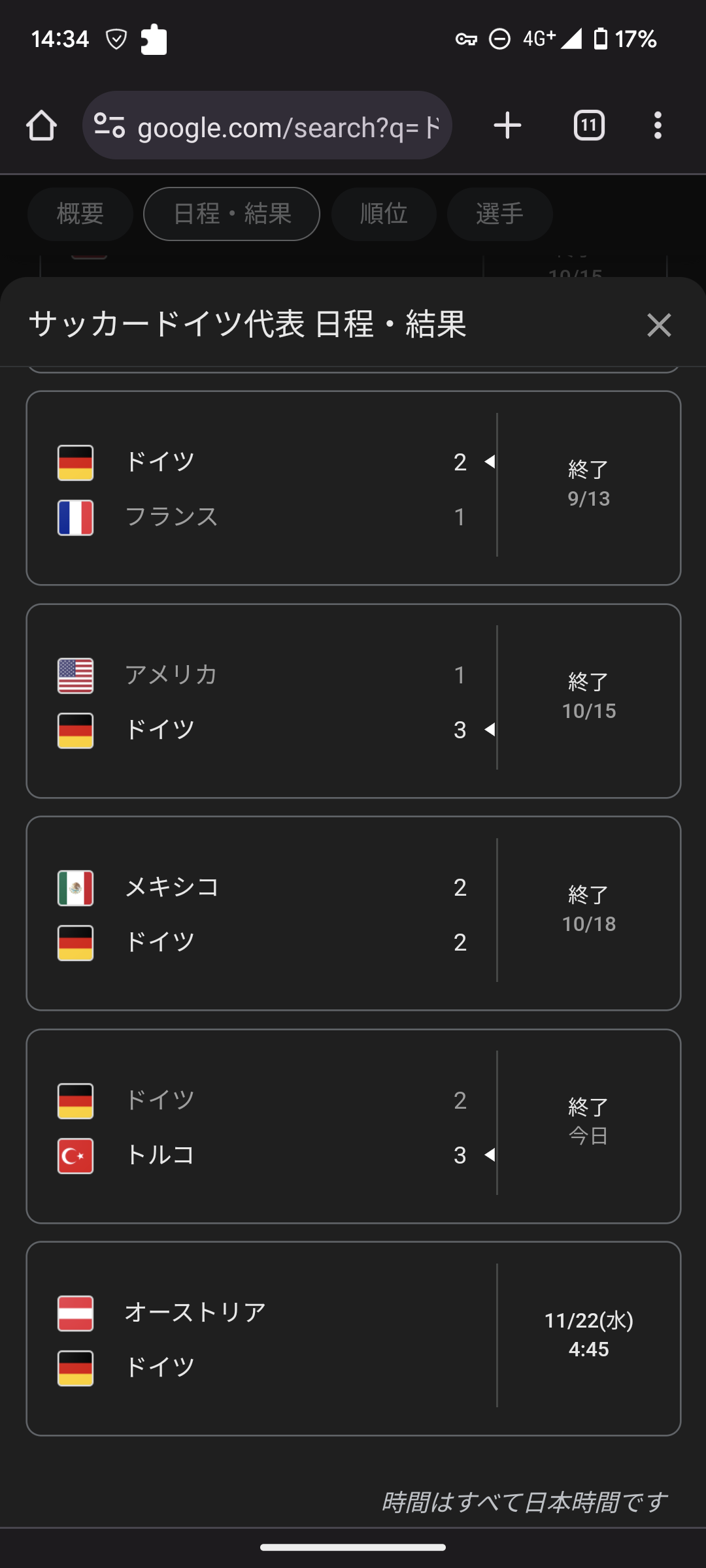Switch to the 順位 tab
This screenshot has height=1568, width=706.
click(x=384, y=214)
